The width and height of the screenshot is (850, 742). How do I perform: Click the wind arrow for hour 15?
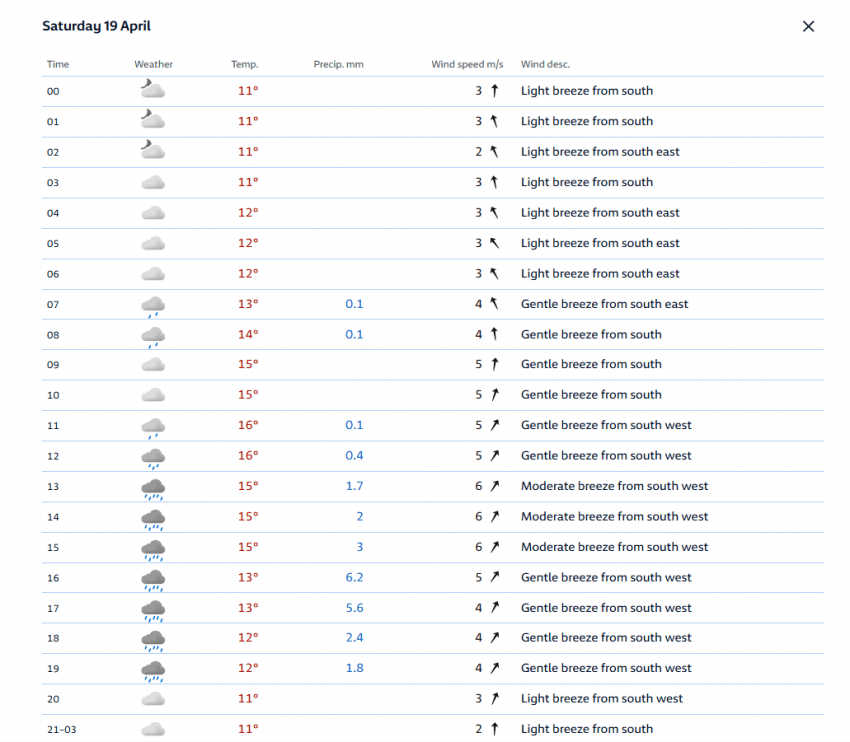pos(493,547)
